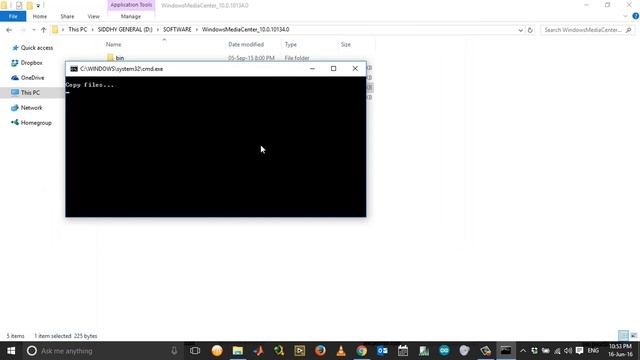Sort files by Size column
640x360 pixels.
[346, 44]
